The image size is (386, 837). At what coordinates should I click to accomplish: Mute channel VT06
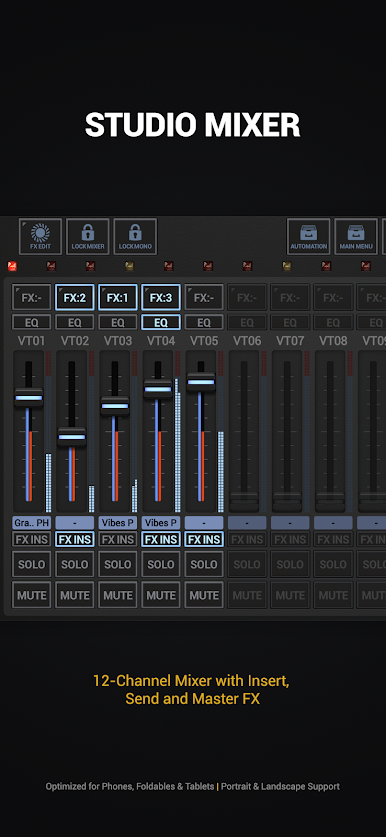[247, 595]
